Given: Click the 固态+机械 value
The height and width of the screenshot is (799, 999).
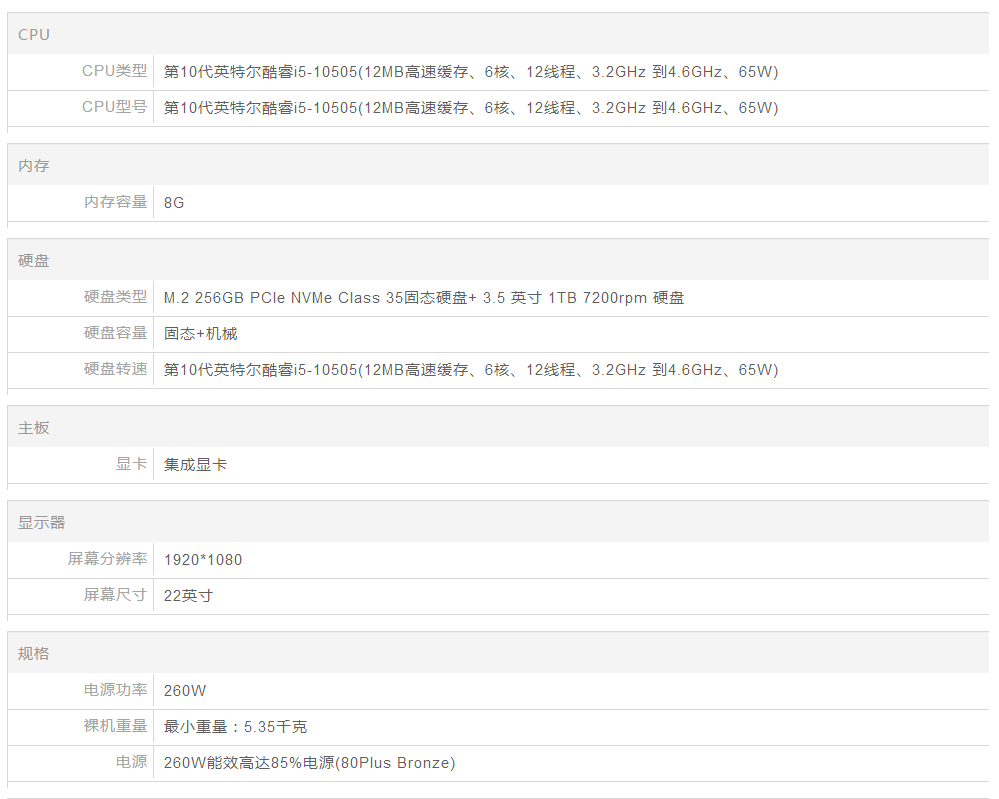Looking at the screenshot, I should click(200, 333).
